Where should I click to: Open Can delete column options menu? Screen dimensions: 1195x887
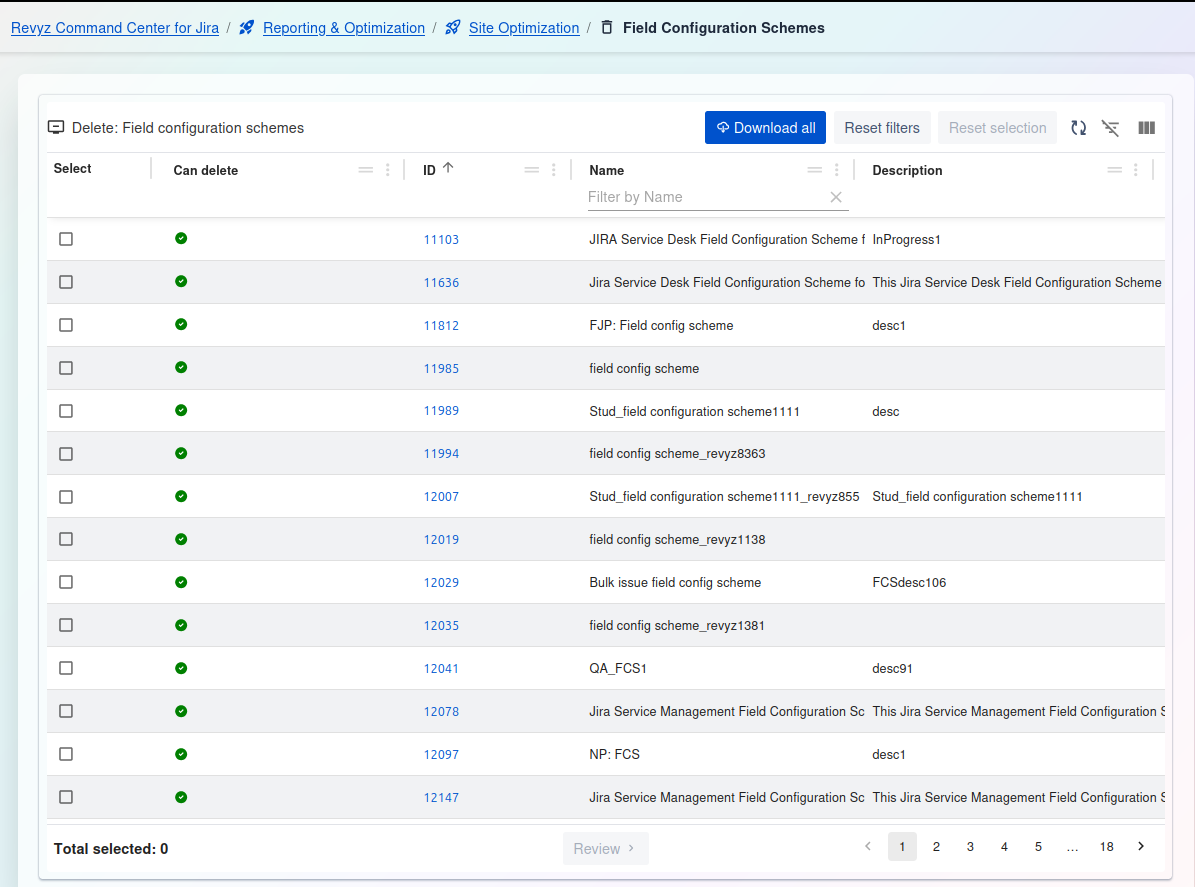388,170
